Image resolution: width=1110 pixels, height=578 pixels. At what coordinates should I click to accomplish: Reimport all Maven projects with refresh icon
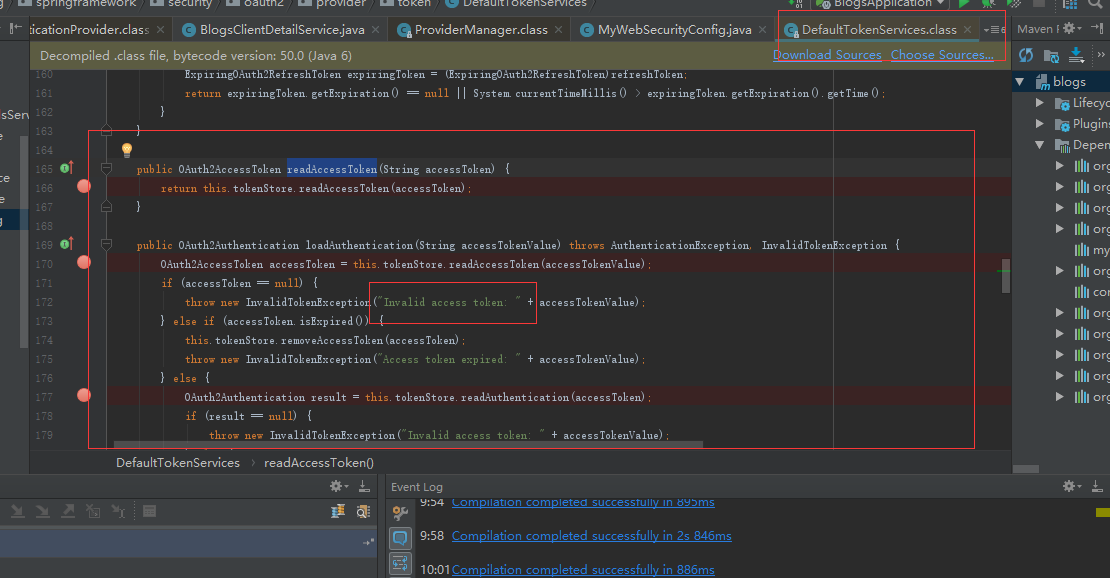(1027, 55)
